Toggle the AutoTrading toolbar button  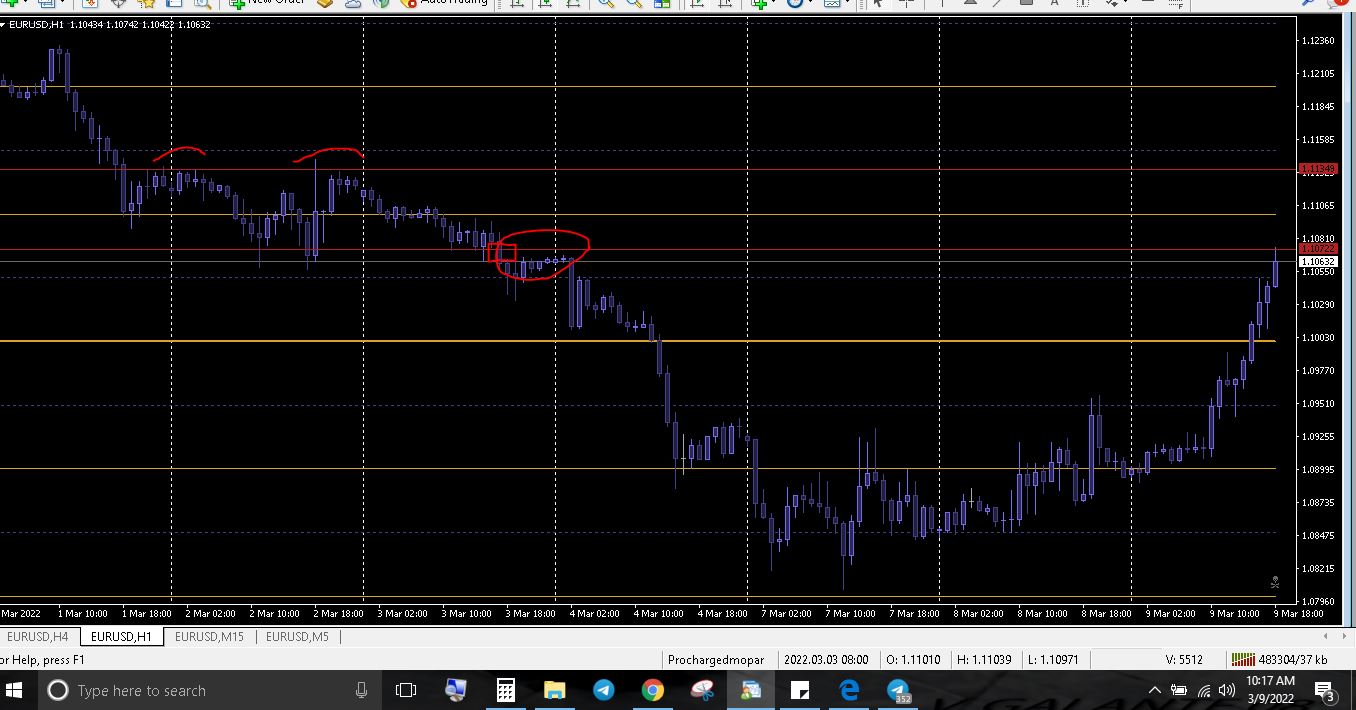pyautogui.click(x=444, y=3)
